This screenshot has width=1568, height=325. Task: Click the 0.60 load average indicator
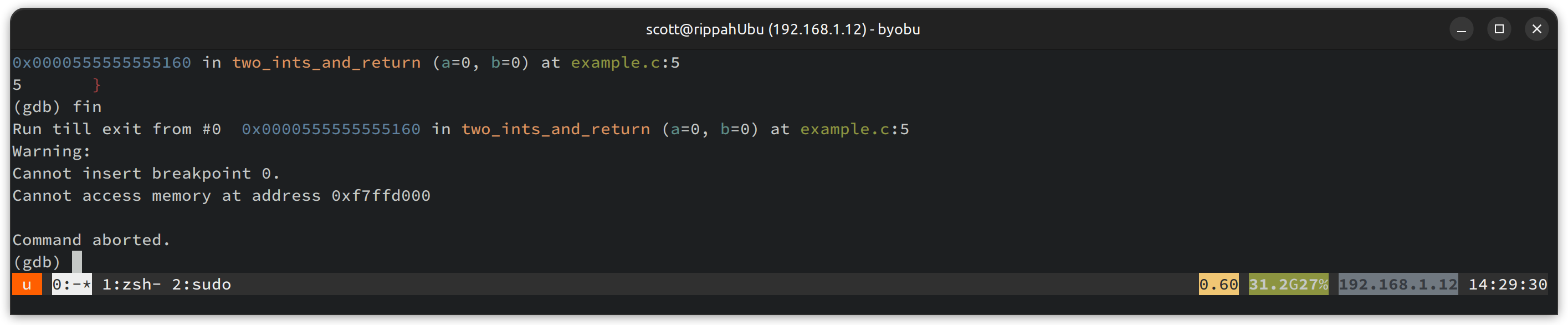(1218, 284)
